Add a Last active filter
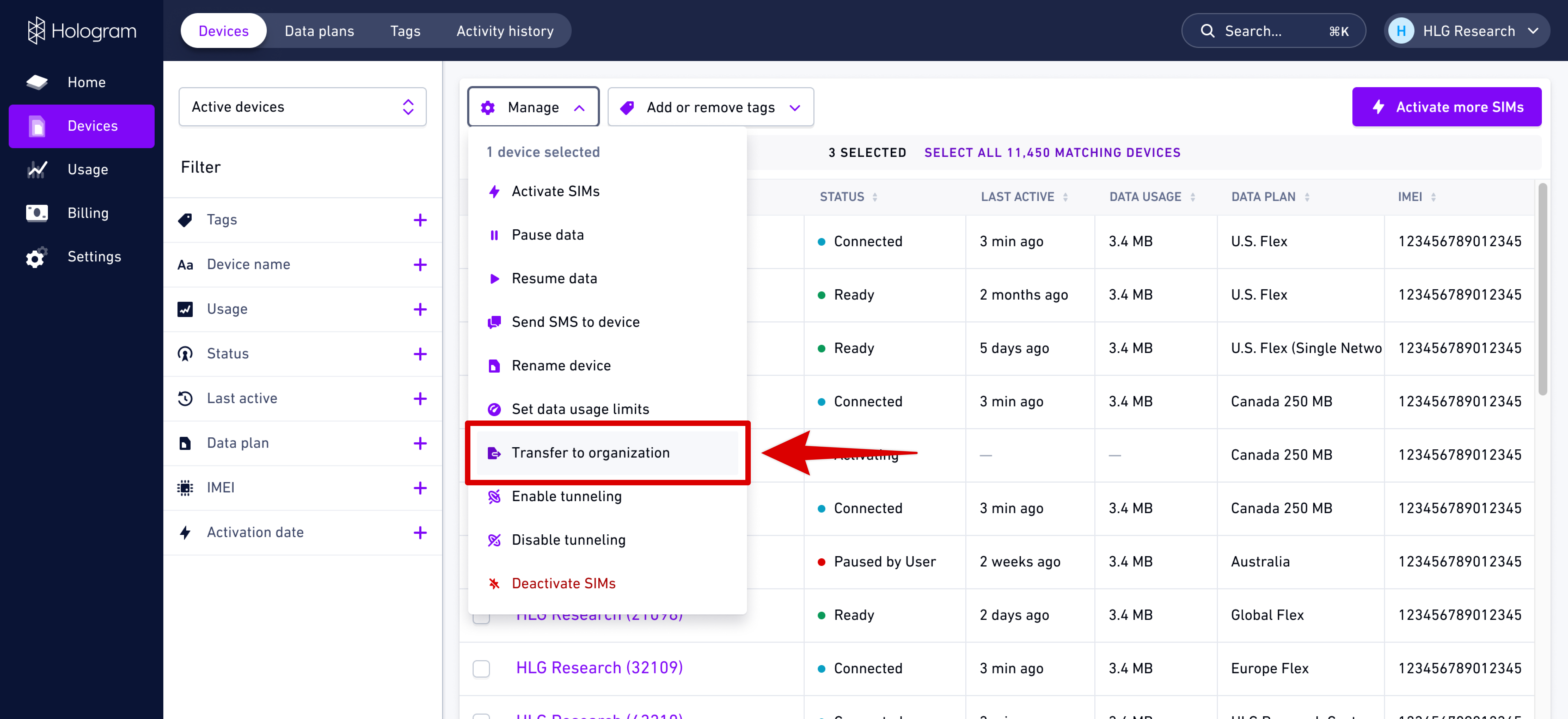The width and height of the screenshot is (1568, 719). pyautogui.click(x=420, y=399)
